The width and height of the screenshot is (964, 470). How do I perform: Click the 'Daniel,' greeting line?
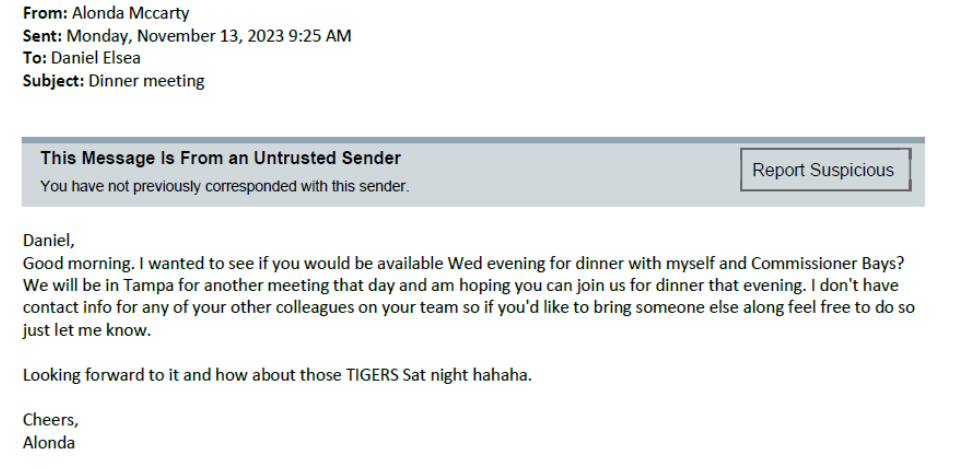49,241
